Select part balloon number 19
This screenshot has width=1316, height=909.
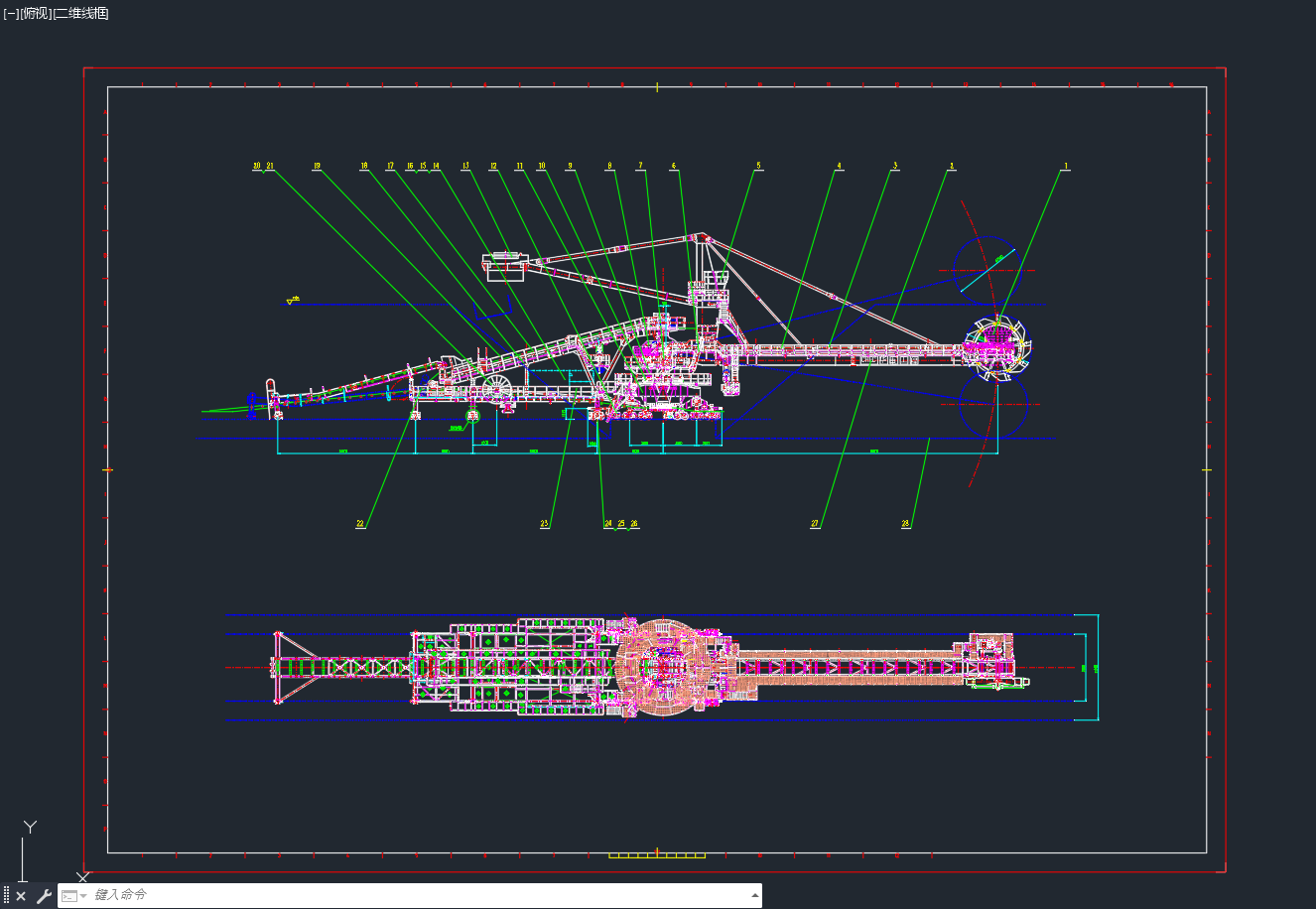click(317, 167)
